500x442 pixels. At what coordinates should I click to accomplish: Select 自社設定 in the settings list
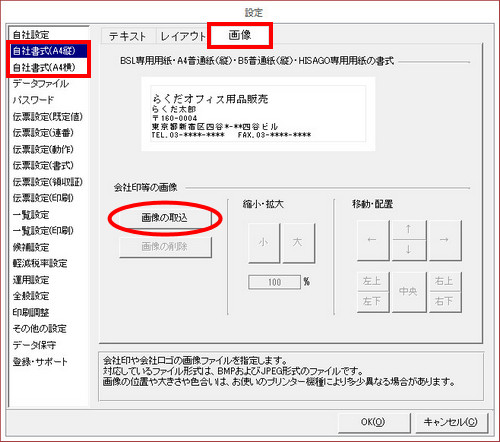pyautogui.click(x=31, y=34)
